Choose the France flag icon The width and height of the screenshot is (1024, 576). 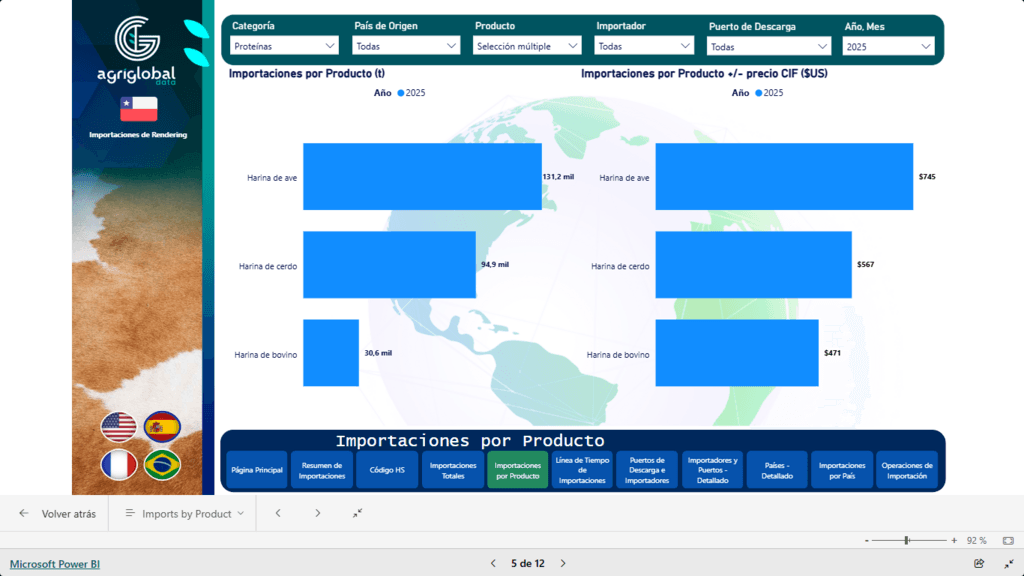118,465
